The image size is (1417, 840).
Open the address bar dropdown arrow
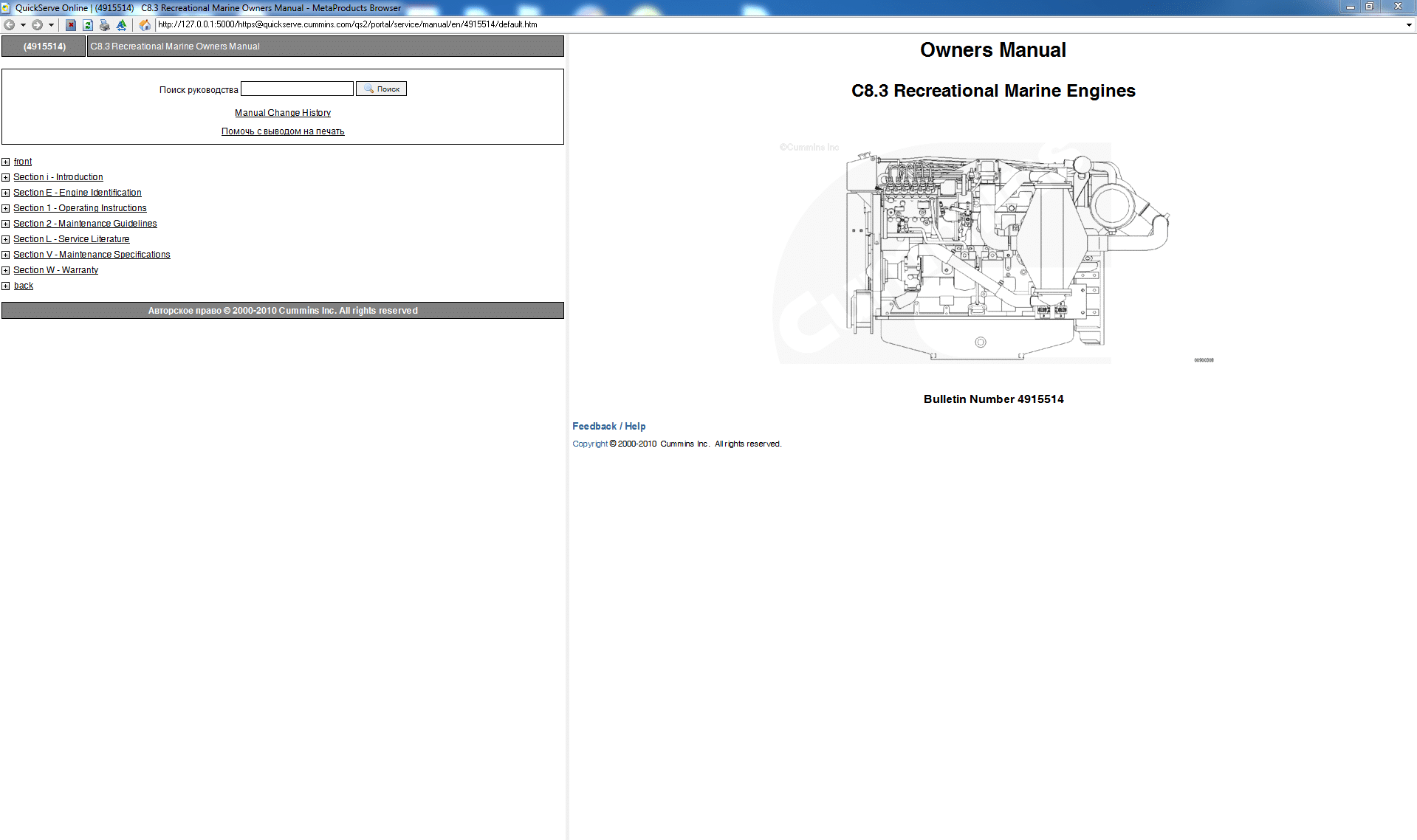[1408, 24]
